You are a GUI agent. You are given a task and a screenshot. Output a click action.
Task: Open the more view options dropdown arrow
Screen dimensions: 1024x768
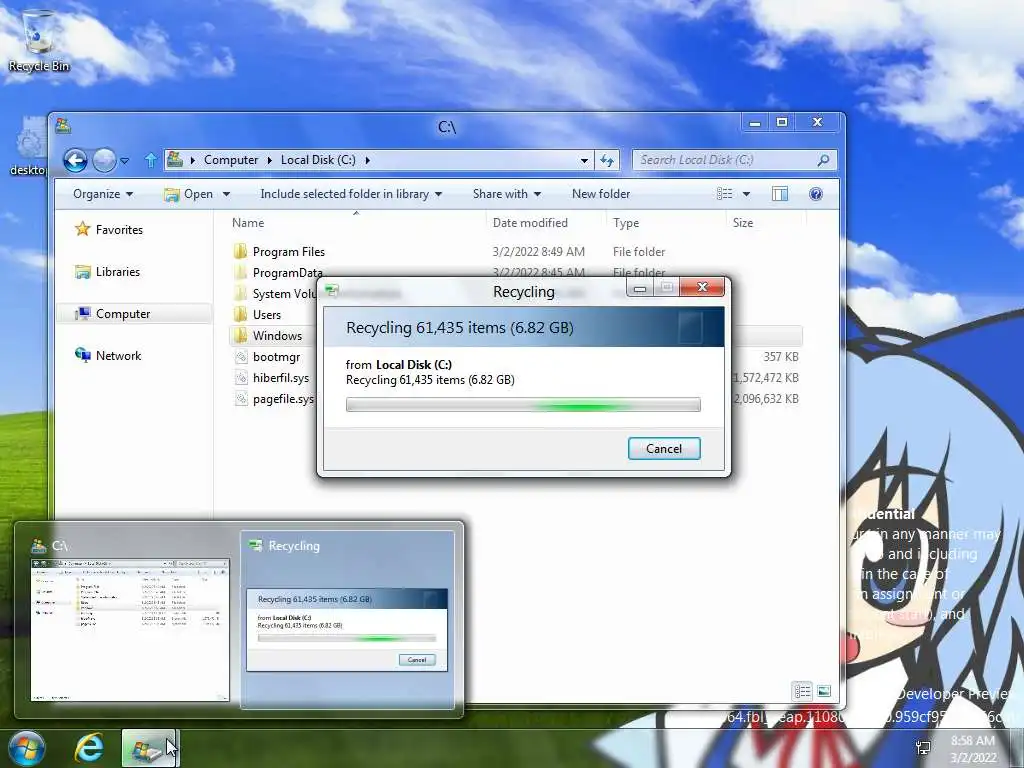pyautogui.click(x=746, y=195)
